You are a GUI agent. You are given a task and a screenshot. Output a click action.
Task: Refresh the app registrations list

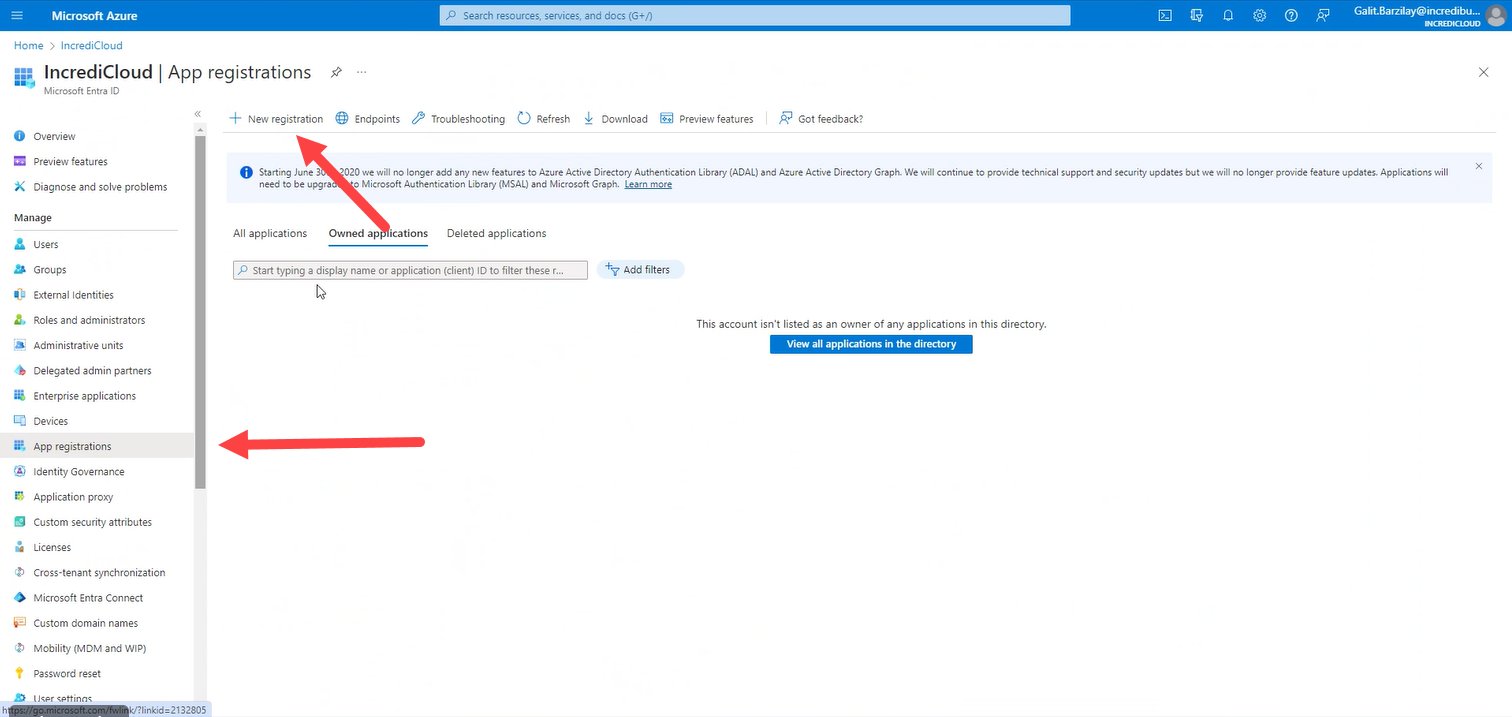click(543, 118)
